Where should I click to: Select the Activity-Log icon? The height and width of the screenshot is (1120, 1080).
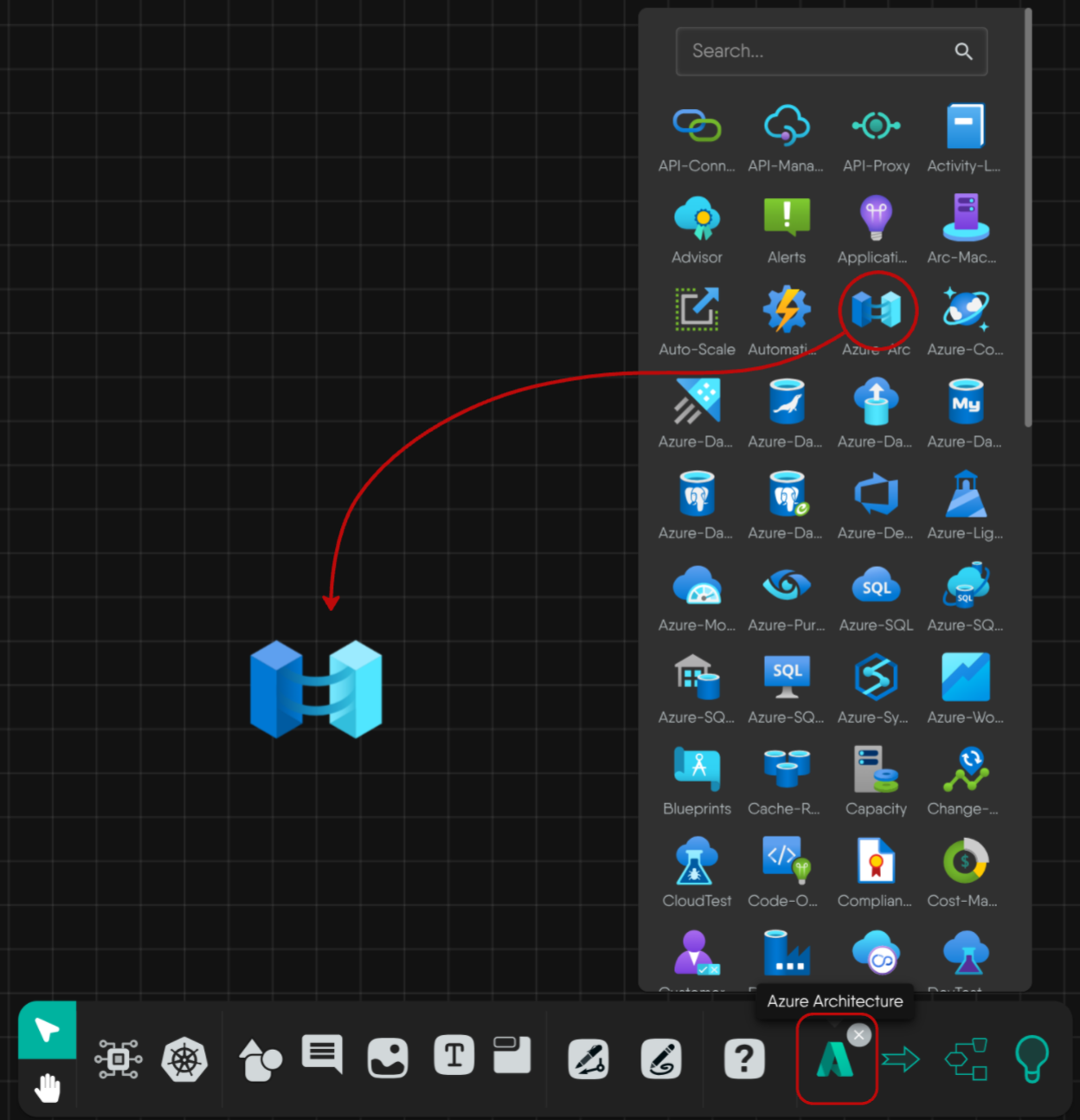coord(966,126)
